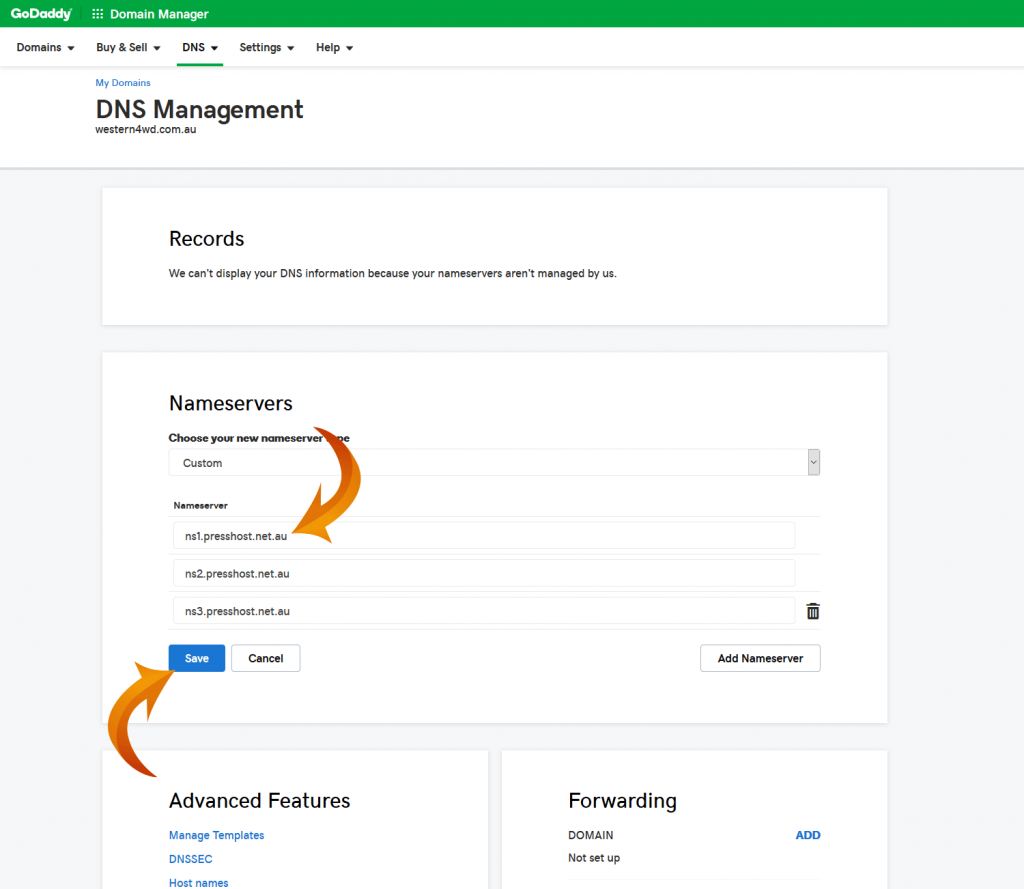The height and width of the screenshot is (889, 1024).
Task: Click the Add Nameserver button
Action: pyautogui.click(x=760, y=658)
